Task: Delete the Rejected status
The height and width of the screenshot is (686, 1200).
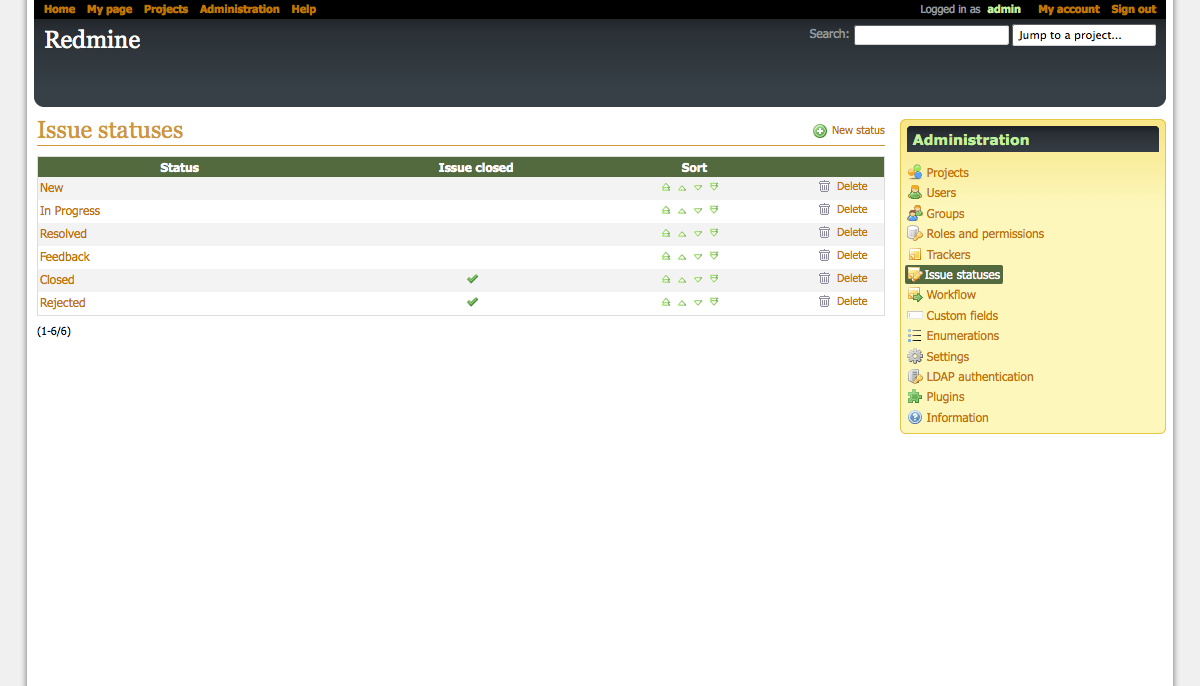Action: coord(843,301)
